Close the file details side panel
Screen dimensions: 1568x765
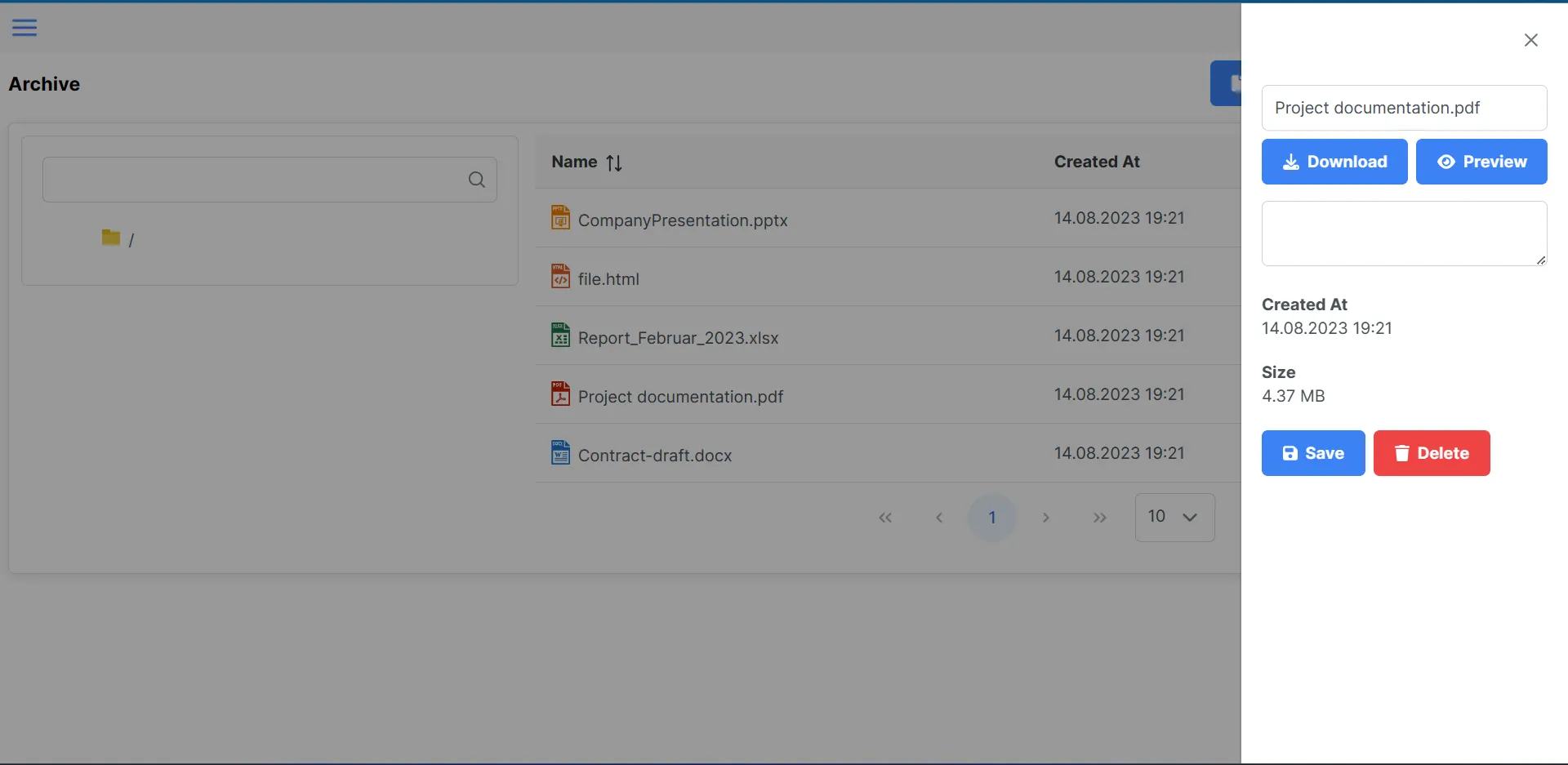point(1530,41)
